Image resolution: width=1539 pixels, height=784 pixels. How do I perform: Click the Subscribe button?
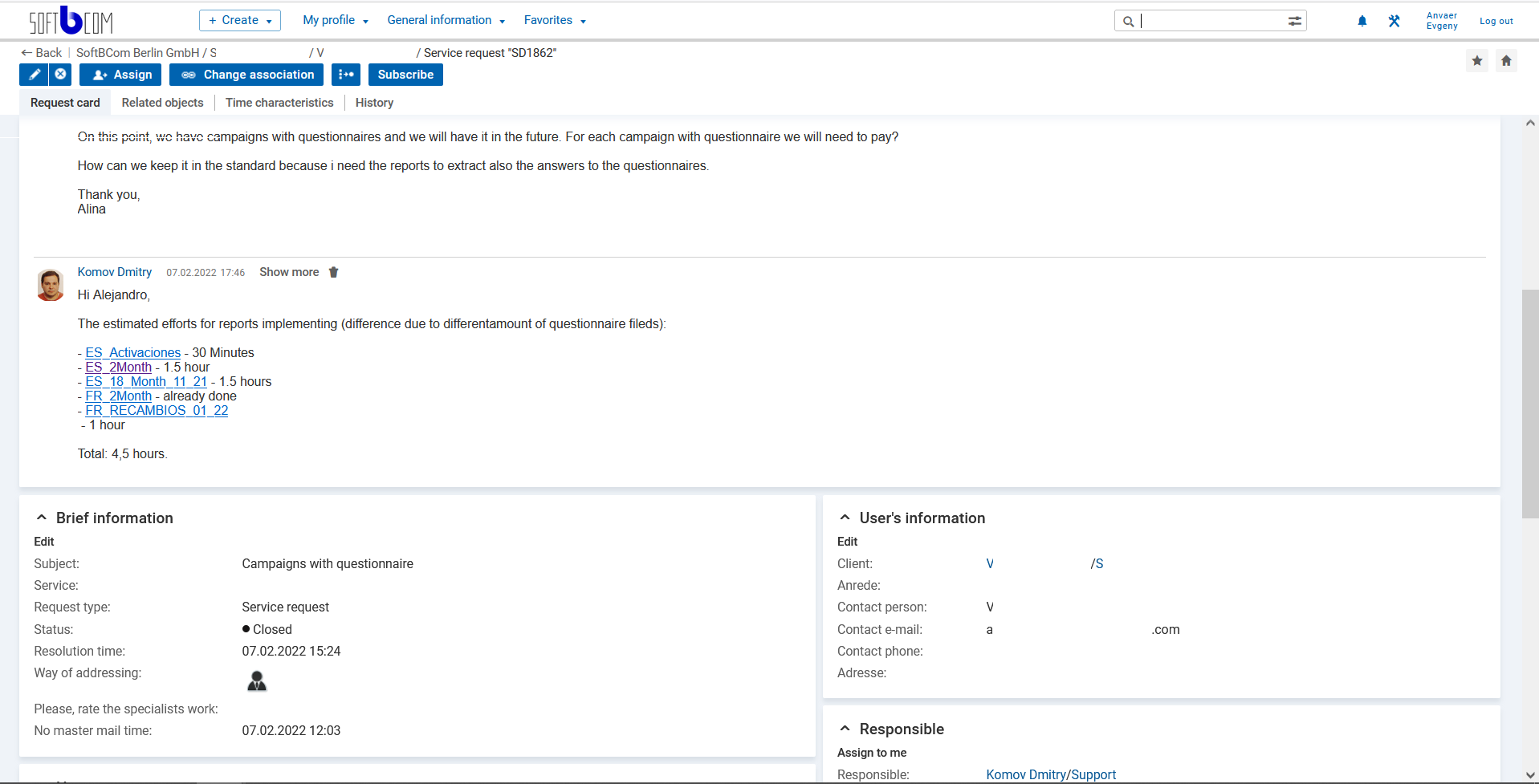[405, 75]
